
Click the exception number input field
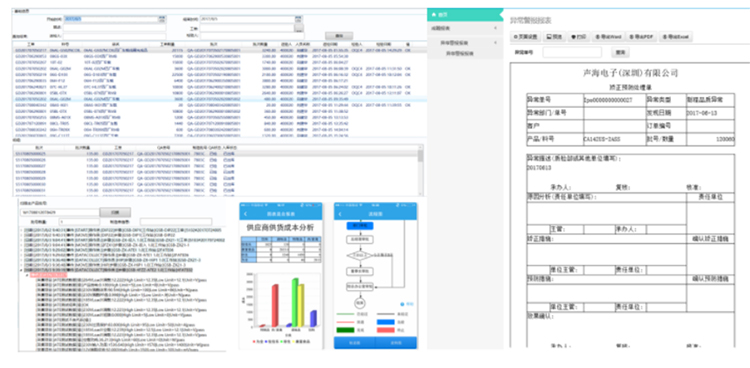point(572,52)
